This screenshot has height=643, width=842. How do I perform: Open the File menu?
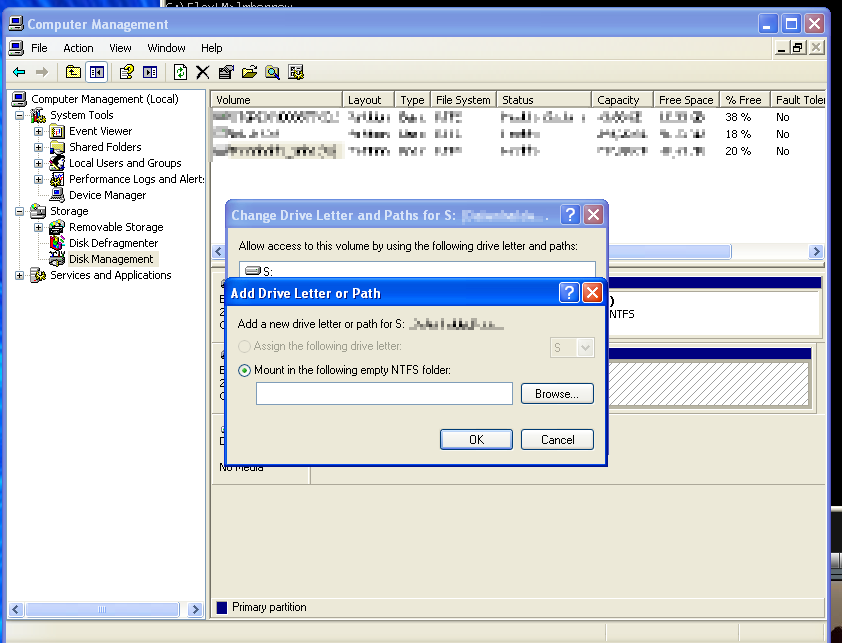click(x=39, y=48)
